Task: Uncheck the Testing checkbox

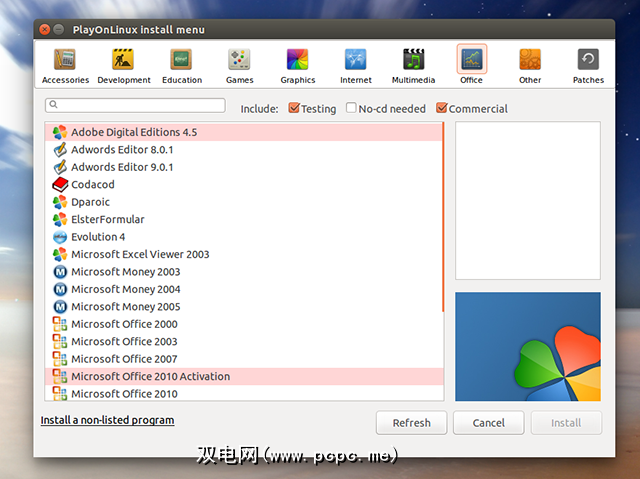Action: tap(294, 108)
